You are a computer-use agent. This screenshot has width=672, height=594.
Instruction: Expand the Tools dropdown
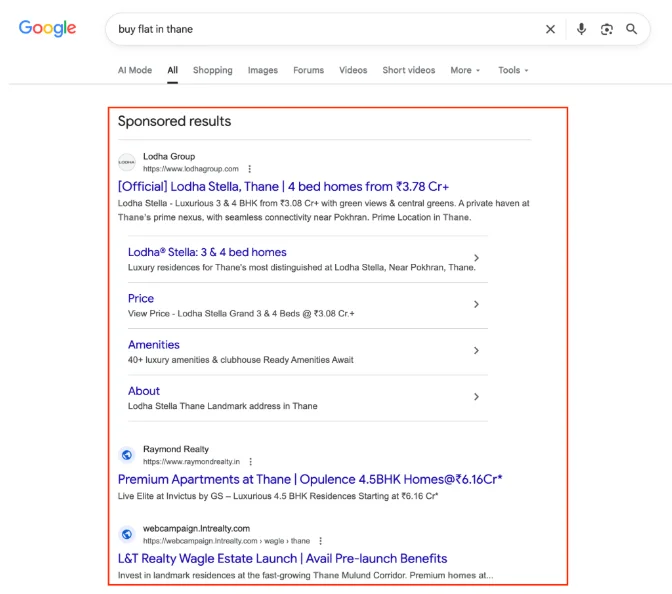513,70
